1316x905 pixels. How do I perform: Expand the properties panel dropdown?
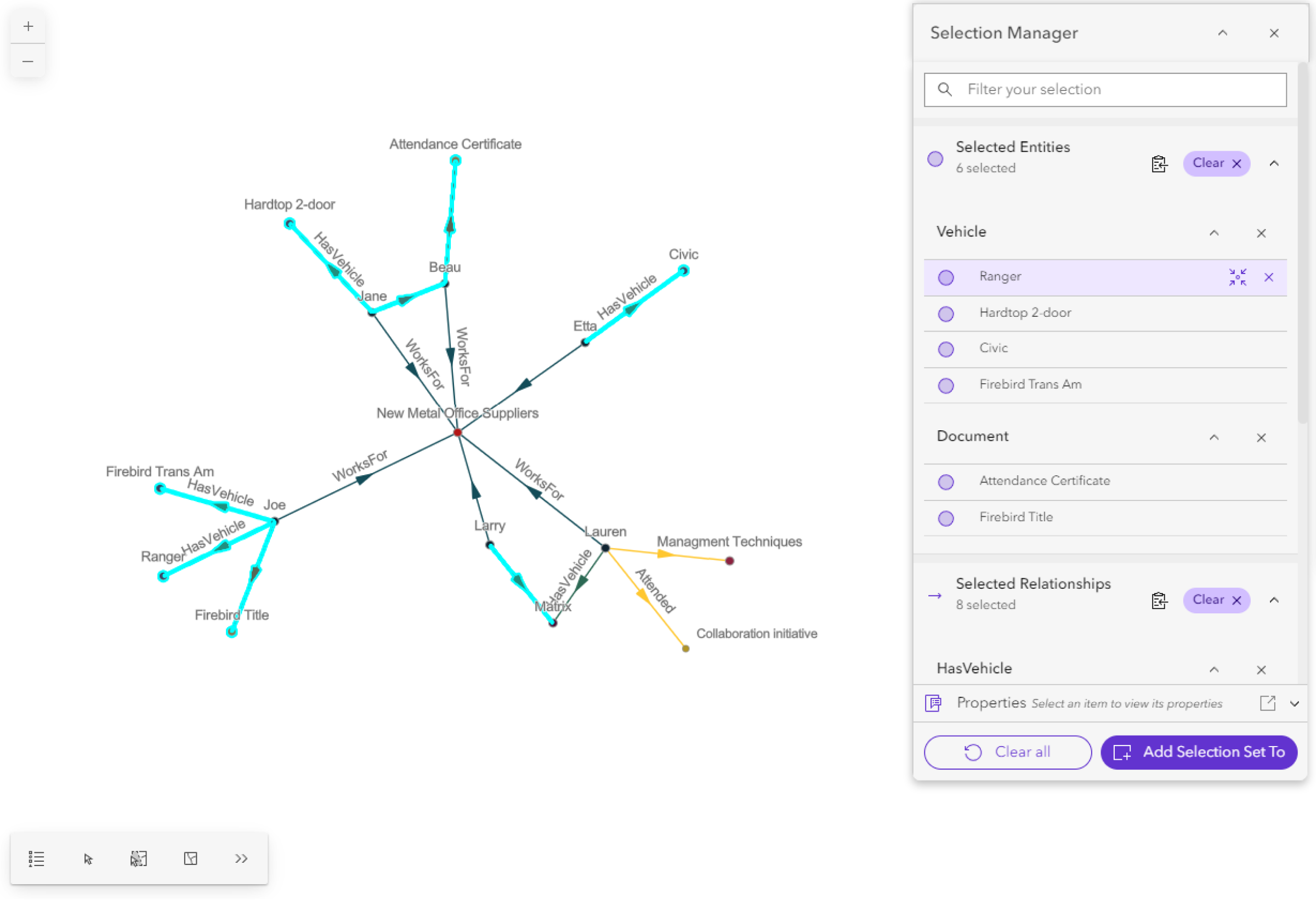(1294, 702)
